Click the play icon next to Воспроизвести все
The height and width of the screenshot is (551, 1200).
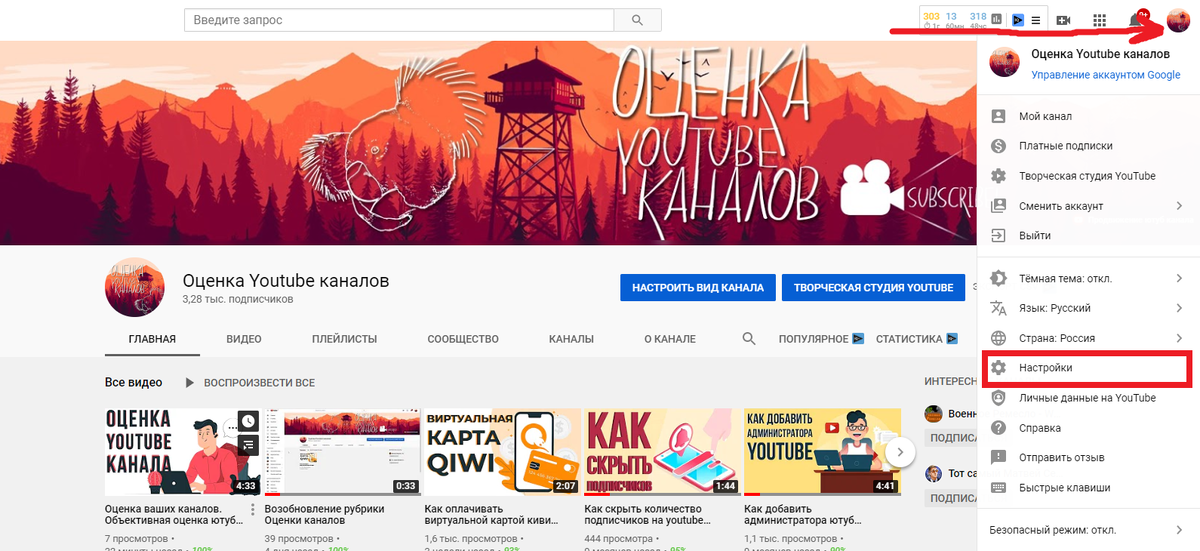coord(189,383)
